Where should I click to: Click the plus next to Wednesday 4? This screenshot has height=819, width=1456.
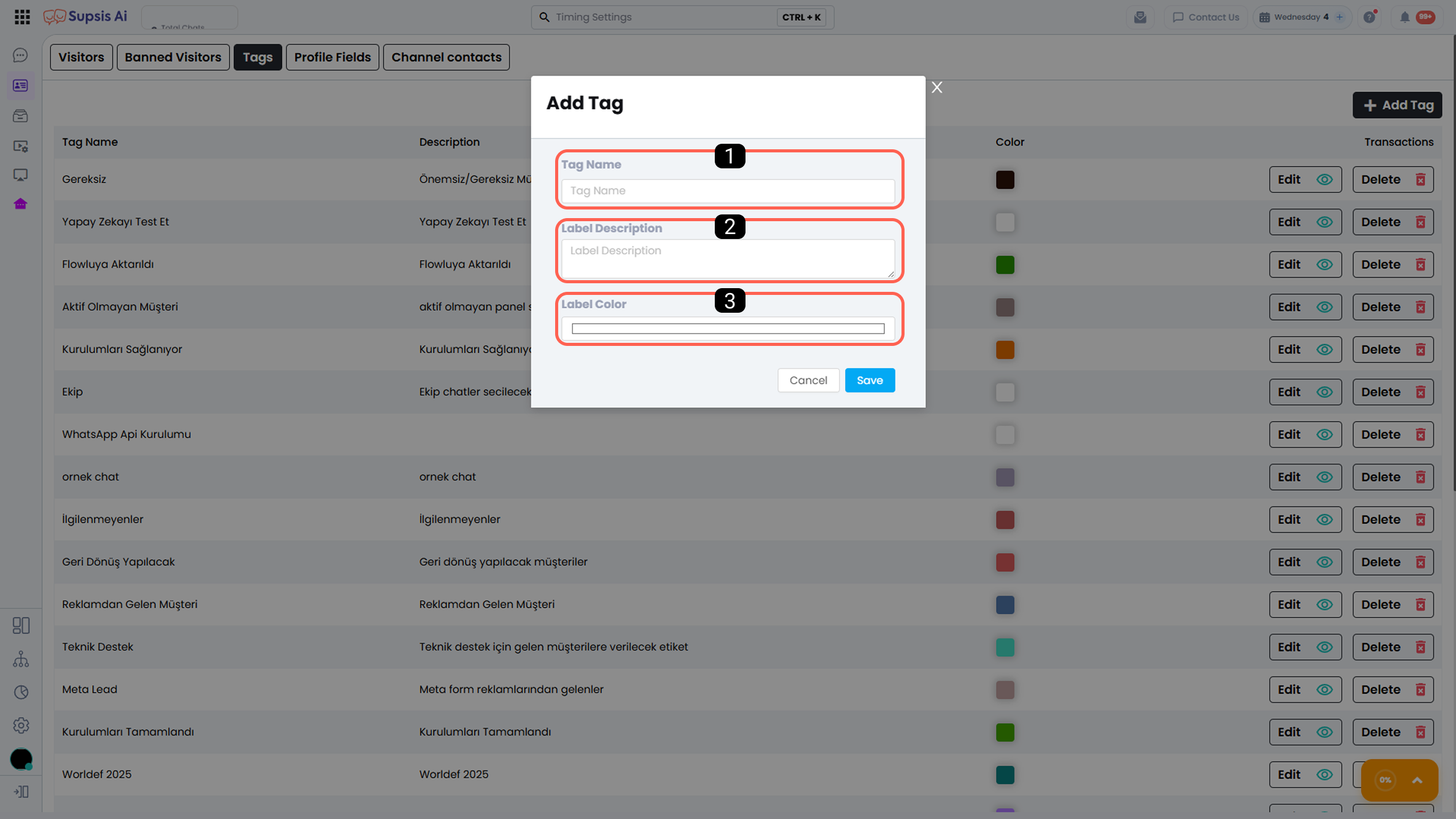pos(1339,17)
